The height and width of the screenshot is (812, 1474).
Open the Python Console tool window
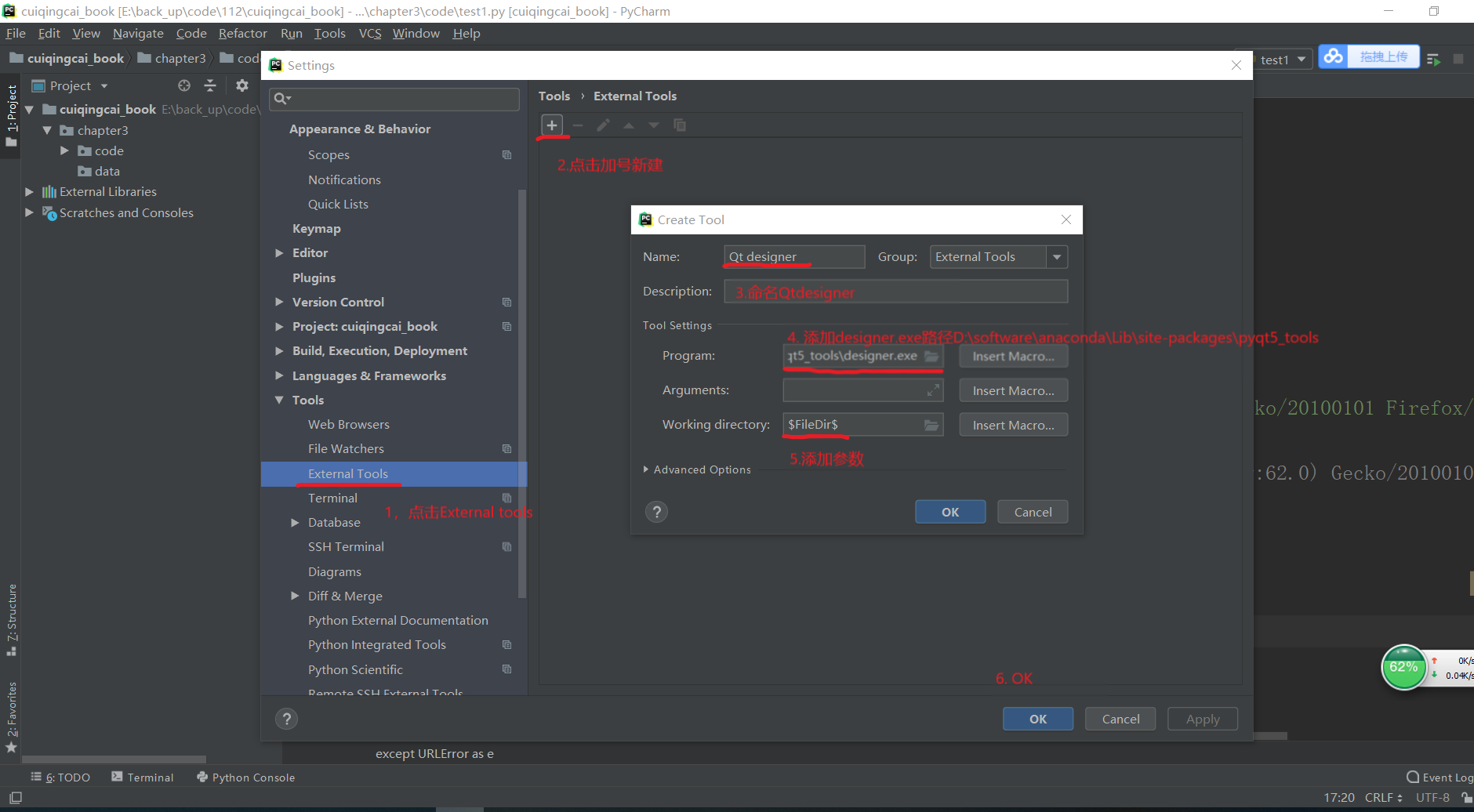click(245, 778)
